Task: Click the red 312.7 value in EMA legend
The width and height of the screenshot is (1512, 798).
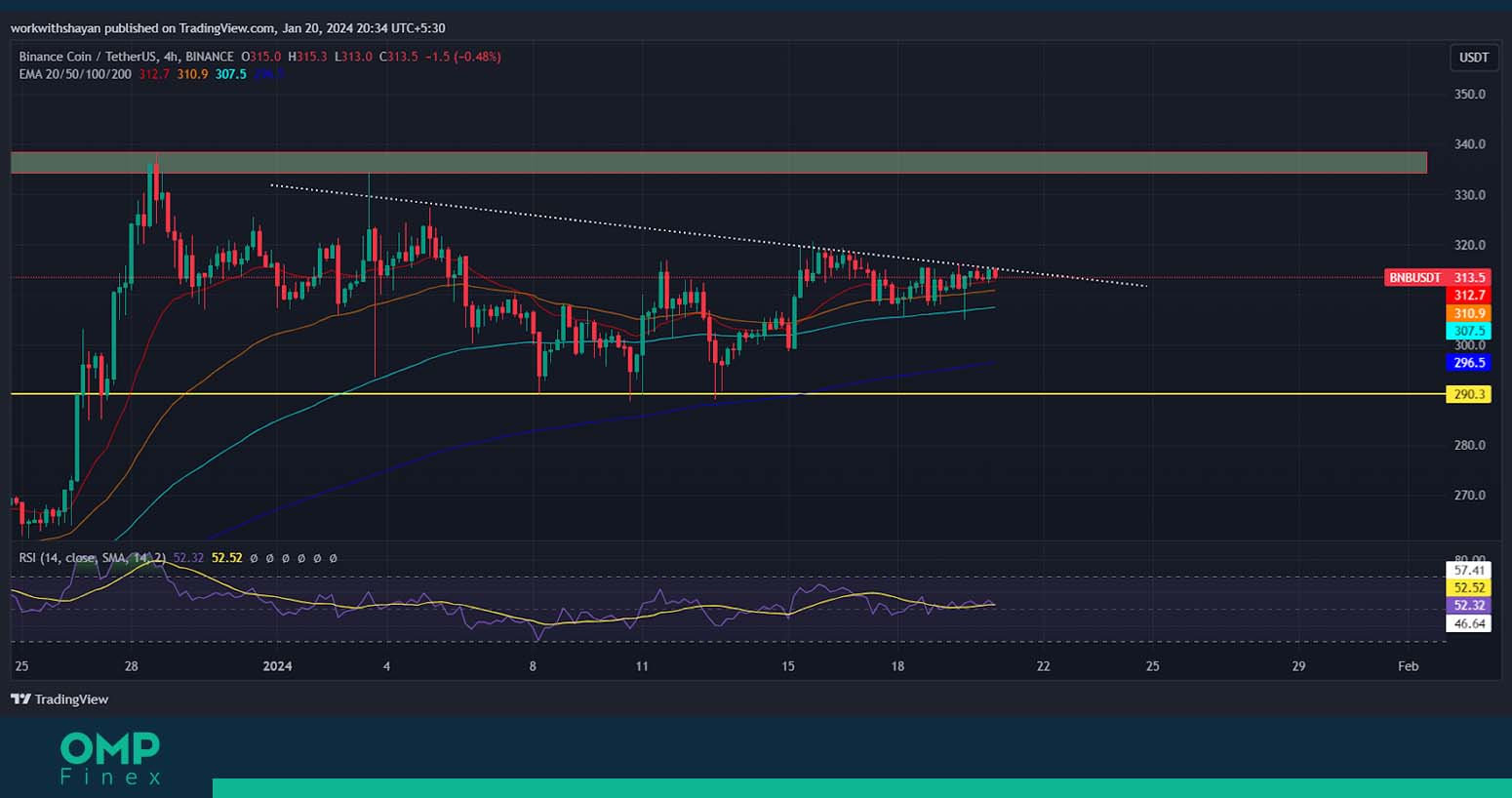Action: (154, 74)
